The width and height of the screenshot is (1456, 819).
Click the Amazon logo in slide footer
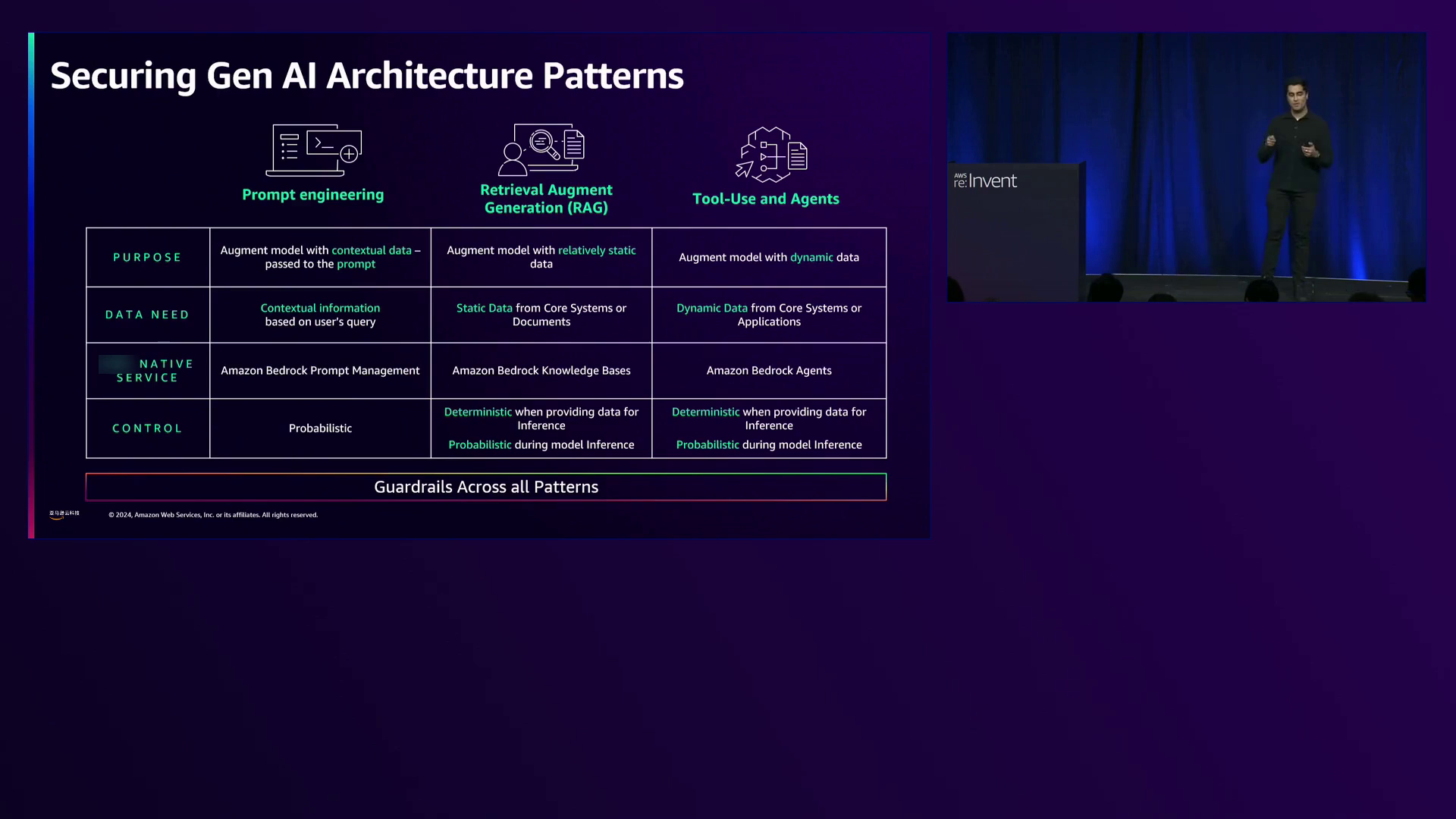point(64,514)
